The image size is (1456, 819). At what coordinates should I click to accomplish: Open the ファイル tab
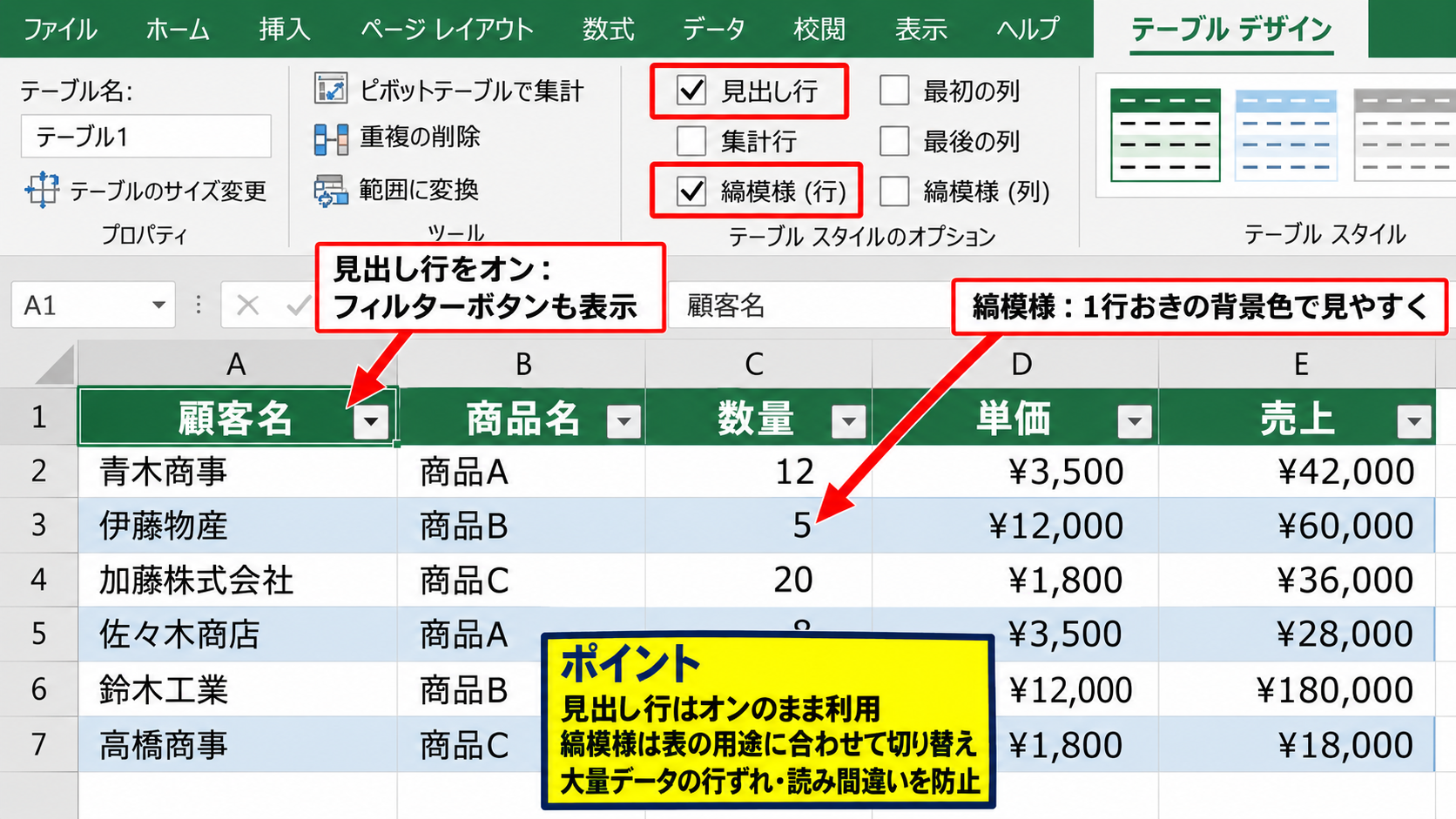pyautogui.click(x=60, y=30)
